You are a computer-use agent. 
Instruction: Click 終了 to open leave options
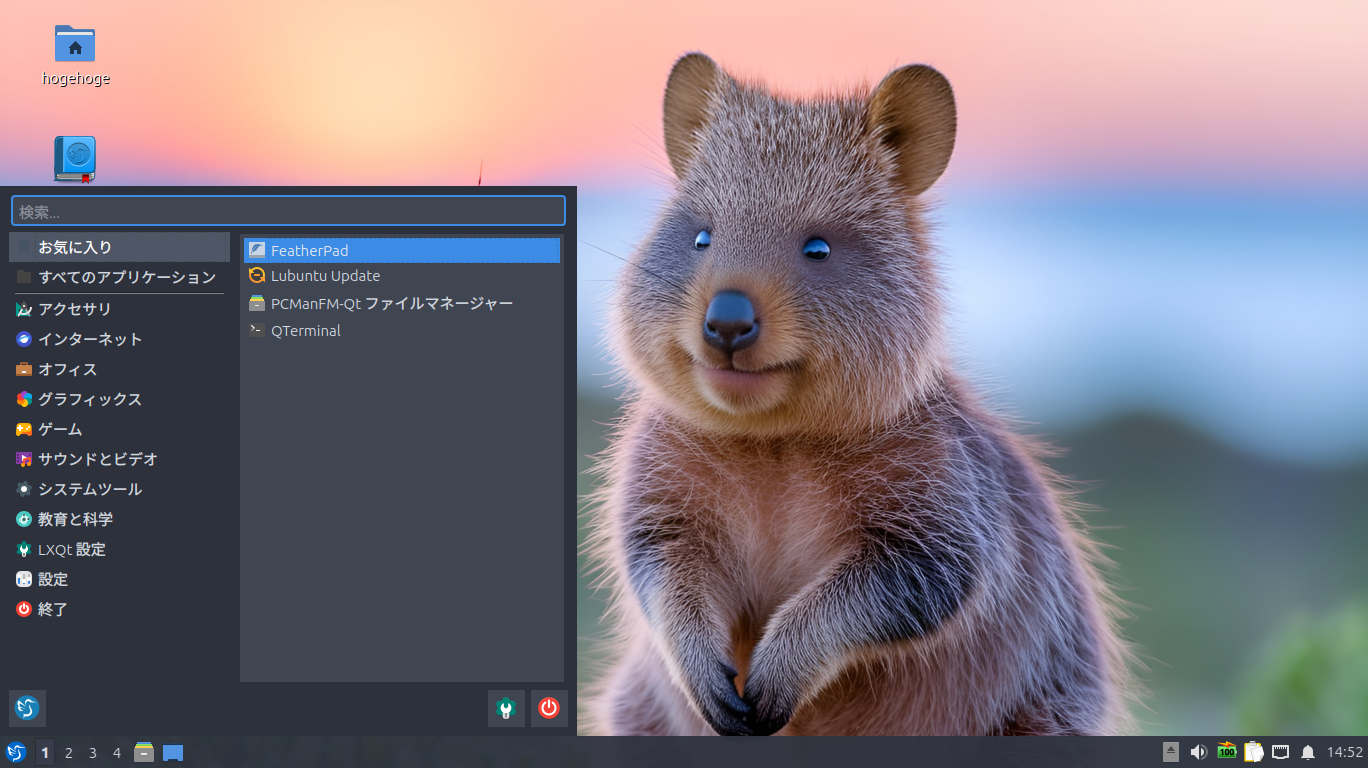[x=50, y=608]
